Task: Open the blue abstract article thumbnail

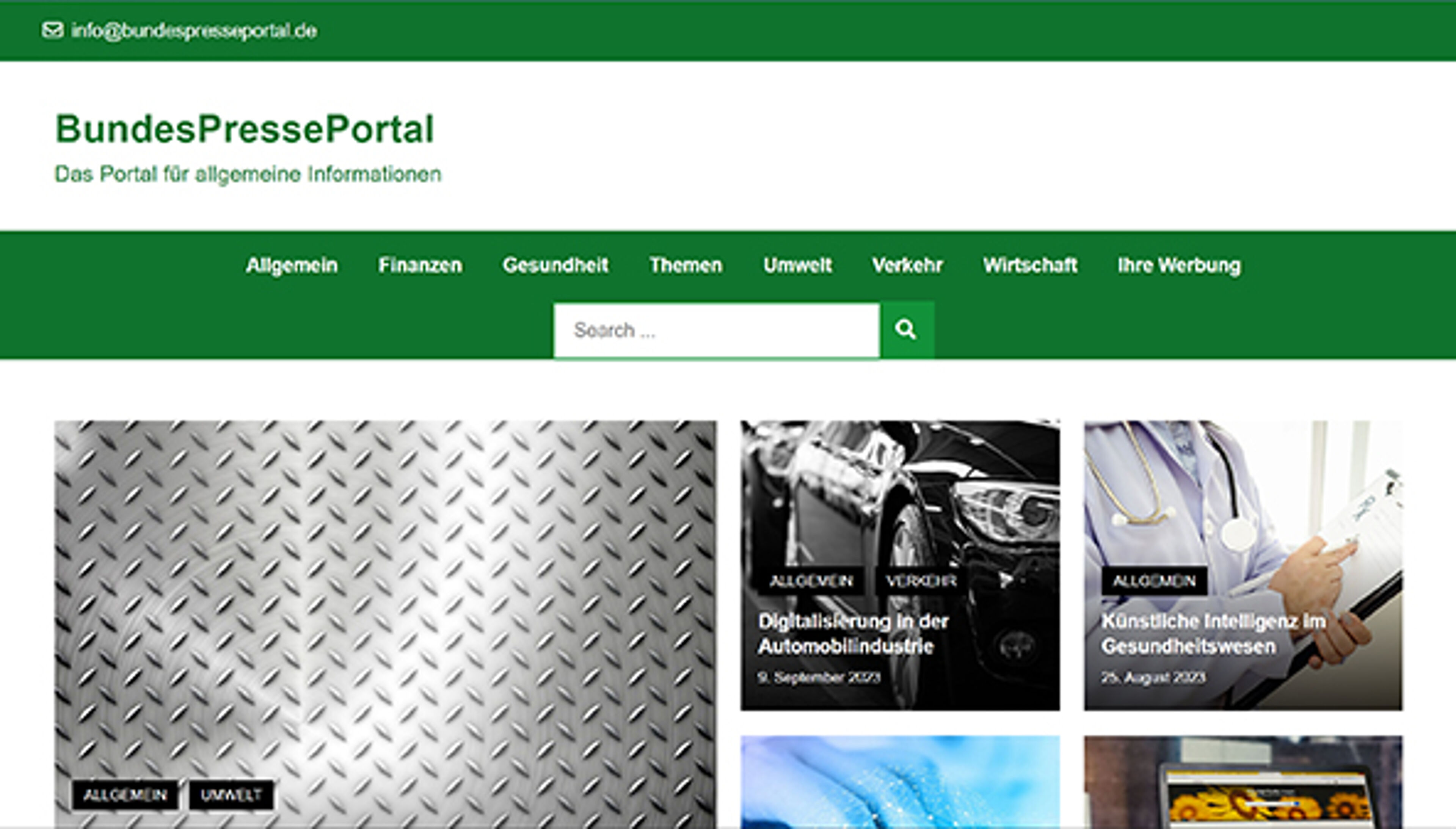Action: pyautogui.click(x=900, y=782)
